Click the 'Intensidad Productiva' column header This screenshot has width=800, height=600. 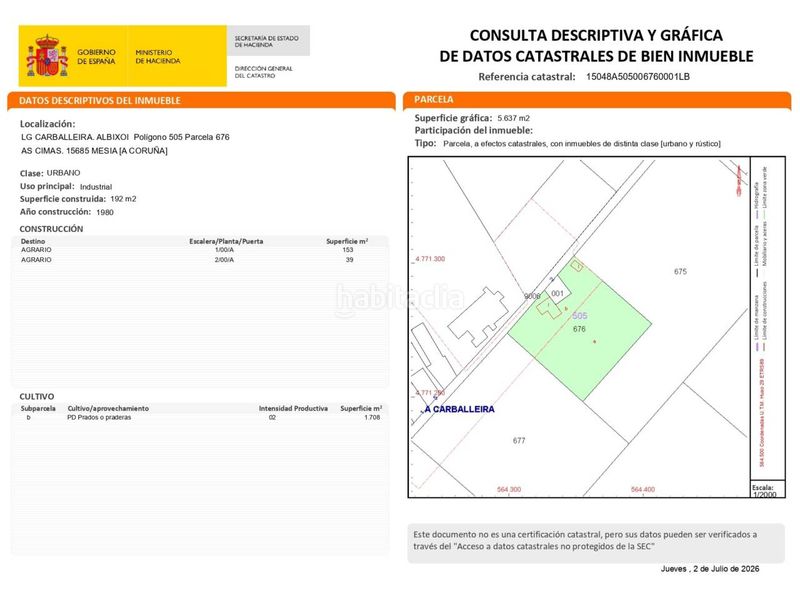click(x=293, y=409)
